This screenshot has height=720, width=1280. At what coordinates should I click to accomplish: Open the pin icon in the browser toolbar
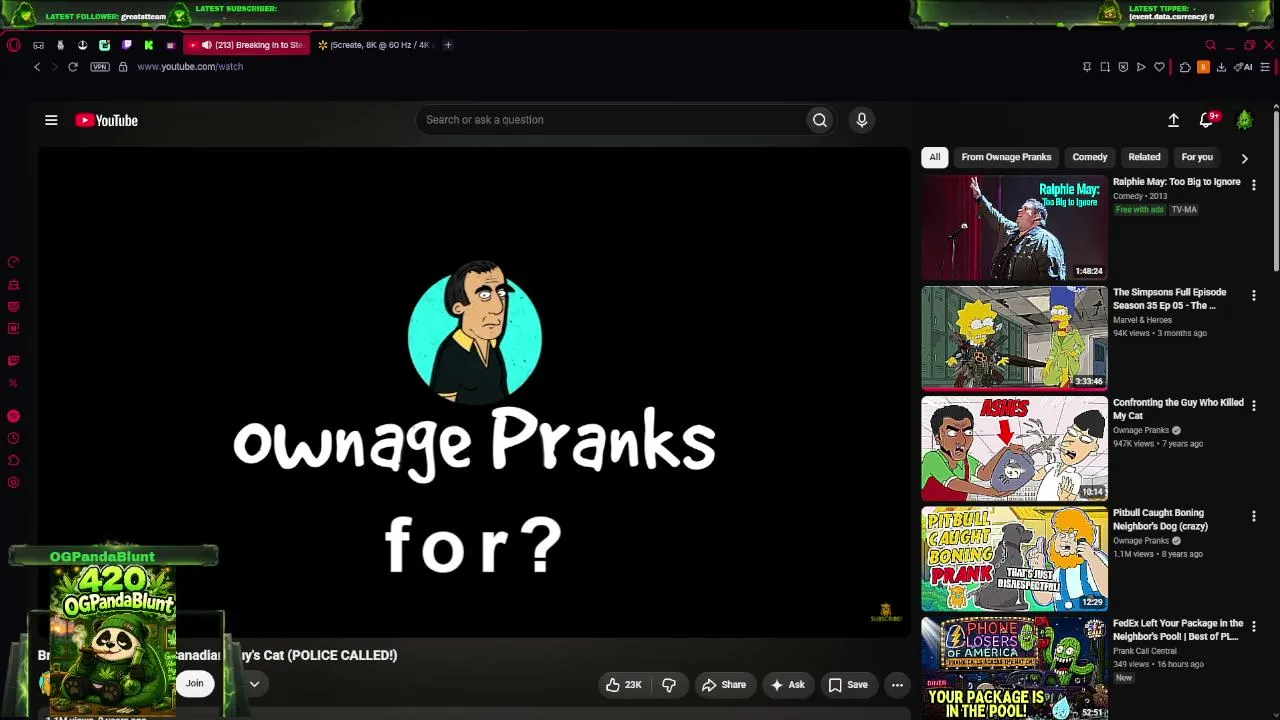1087,67
